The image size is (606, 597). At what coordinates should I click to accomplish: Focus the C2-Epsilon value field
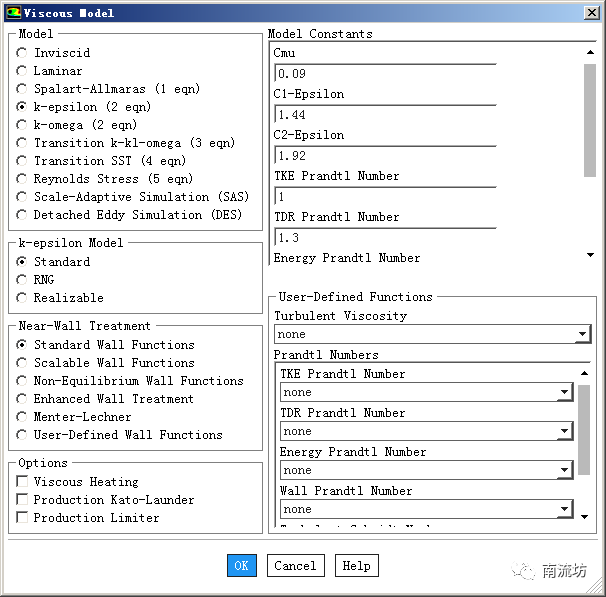[x=385, y=156]
